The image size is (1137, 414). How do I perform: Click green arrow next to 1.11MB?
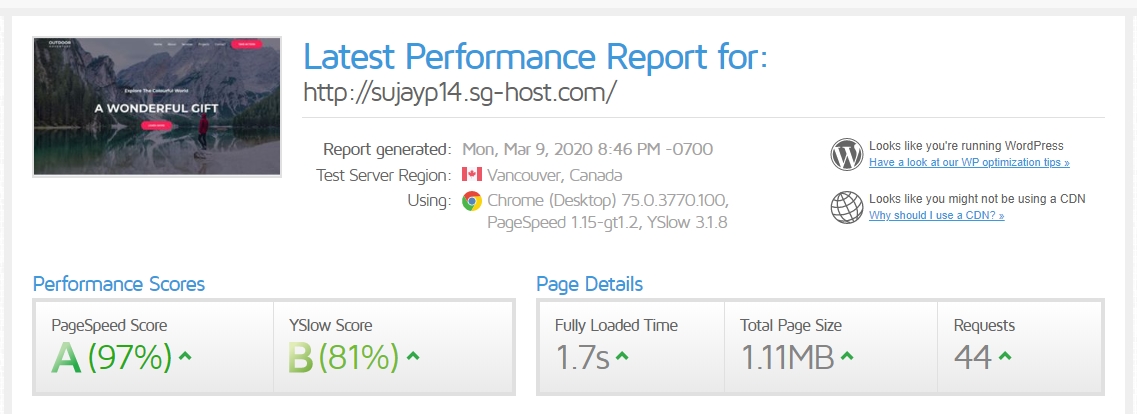[847, 355]
